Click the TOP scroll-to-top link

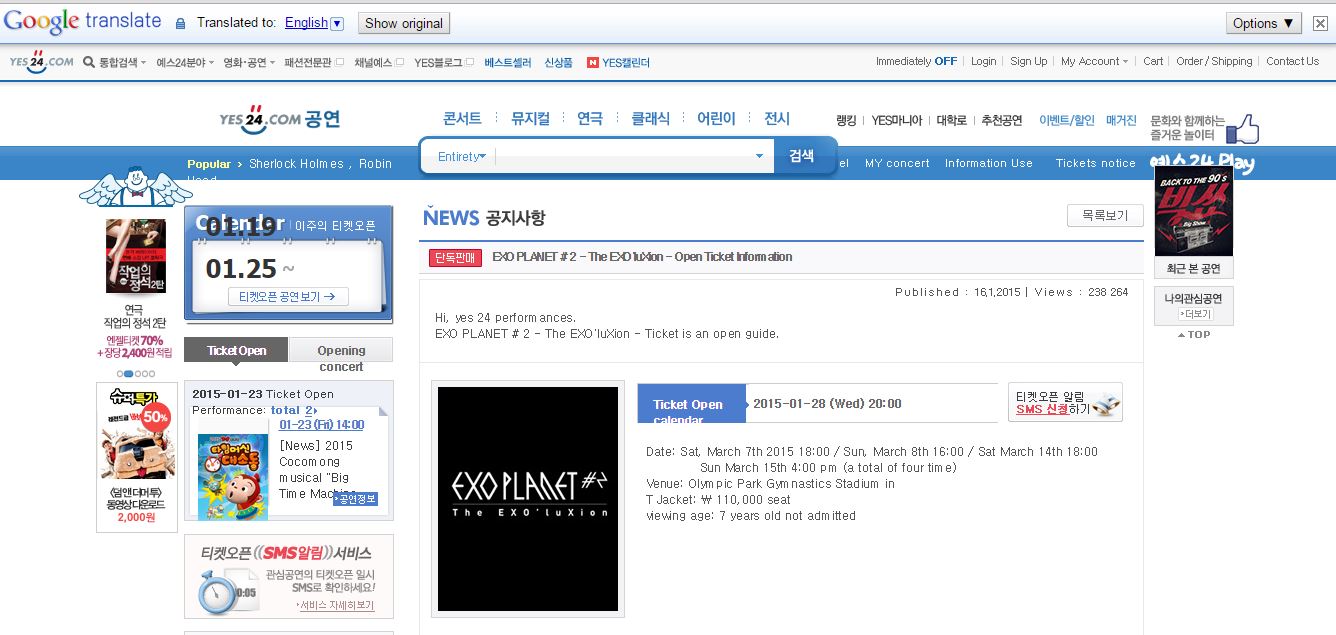coord(1194,335)
